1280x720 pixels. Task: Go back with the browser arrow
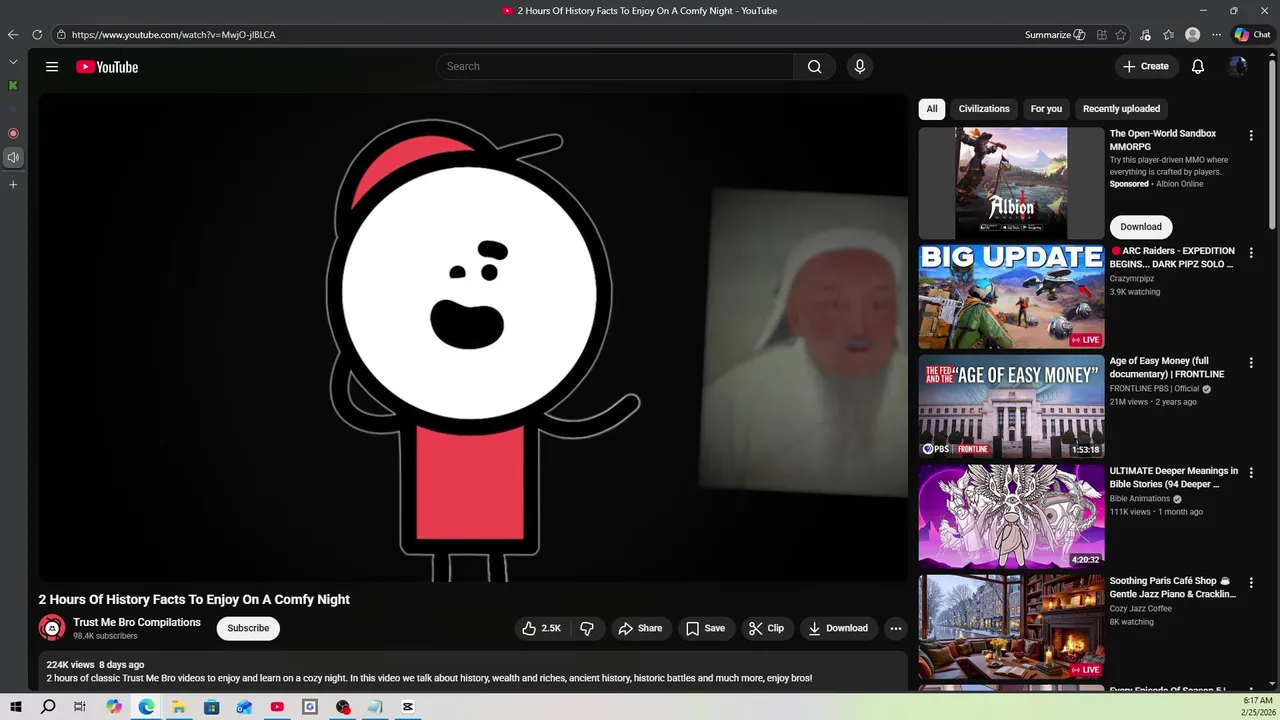coord(13,35)
